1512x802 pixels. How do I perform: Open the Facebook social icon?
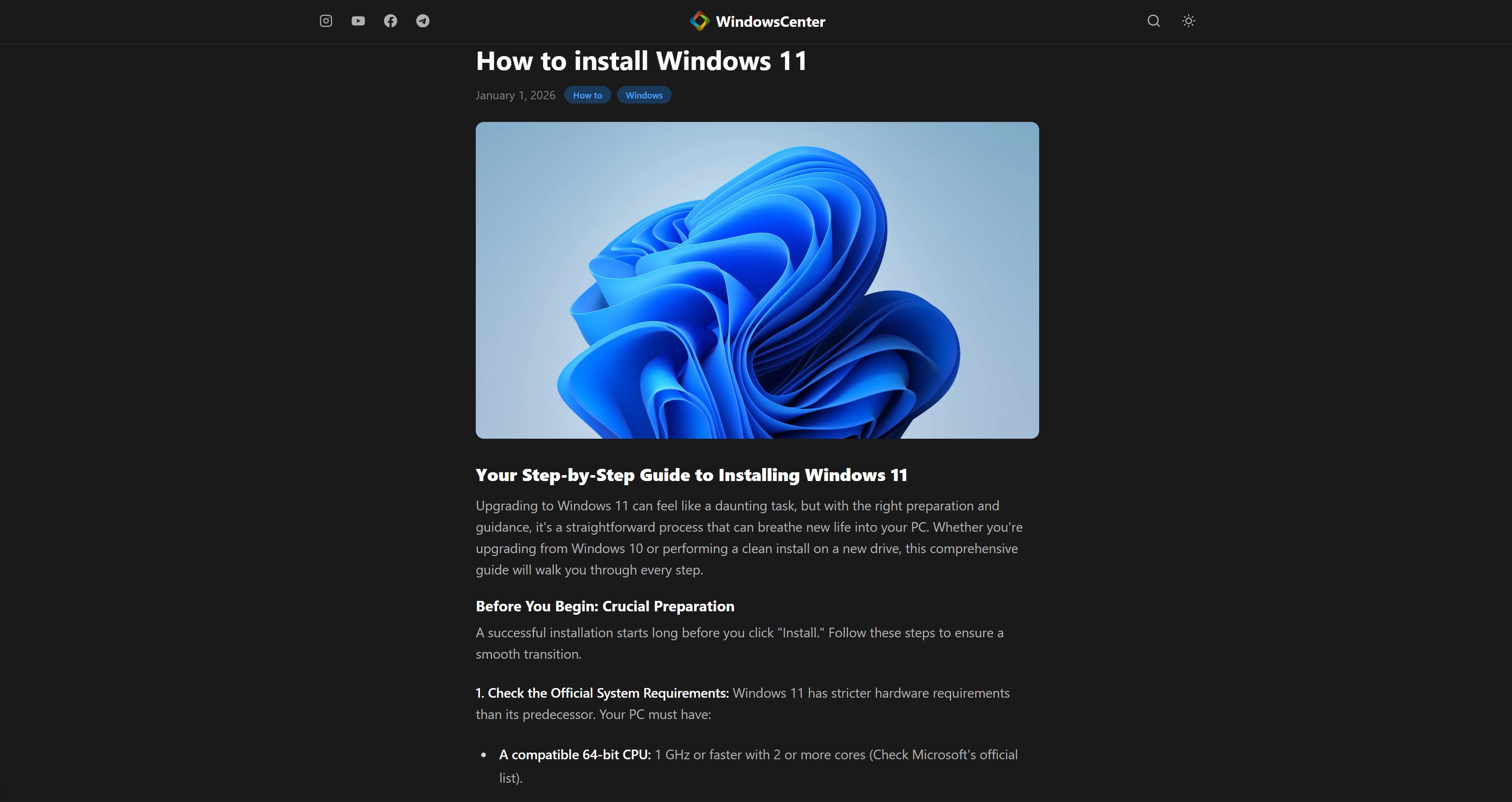click(390, 21)
